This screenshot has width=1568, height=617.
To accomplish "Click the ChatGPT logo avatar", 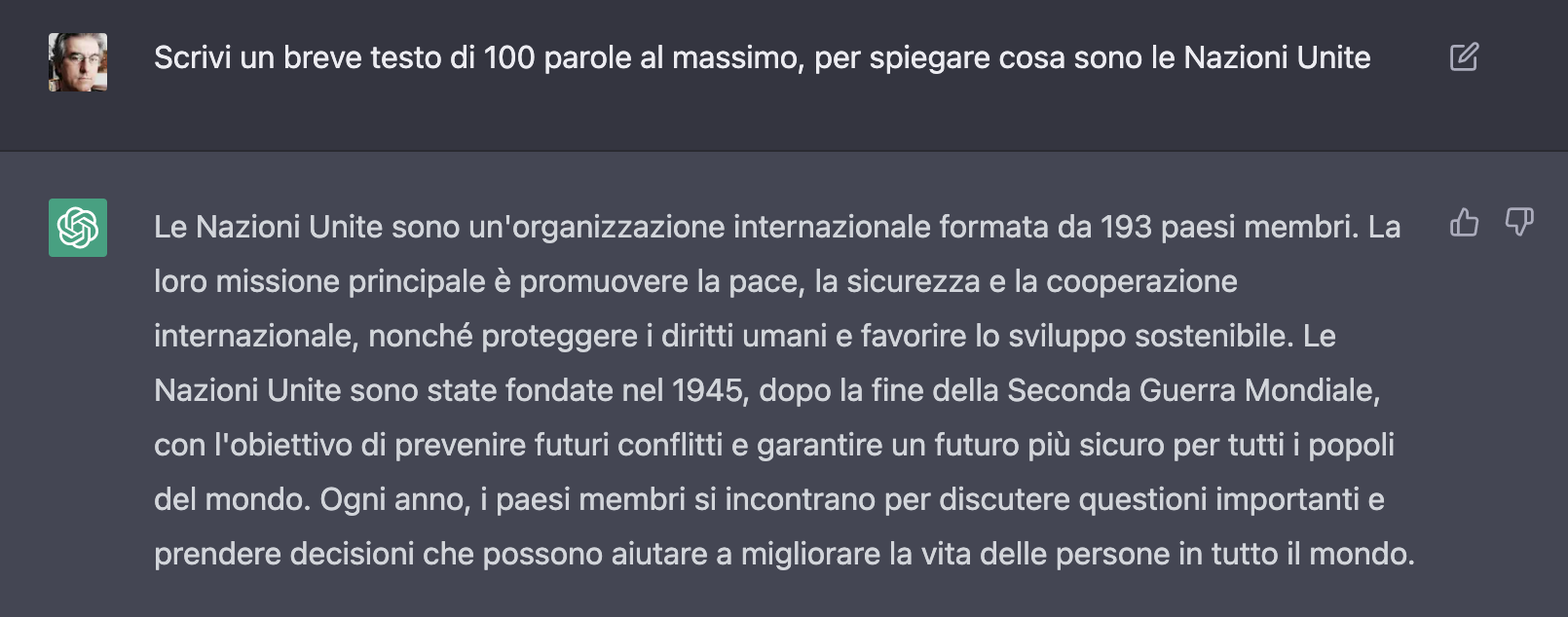I will click(x=78, y=228).
